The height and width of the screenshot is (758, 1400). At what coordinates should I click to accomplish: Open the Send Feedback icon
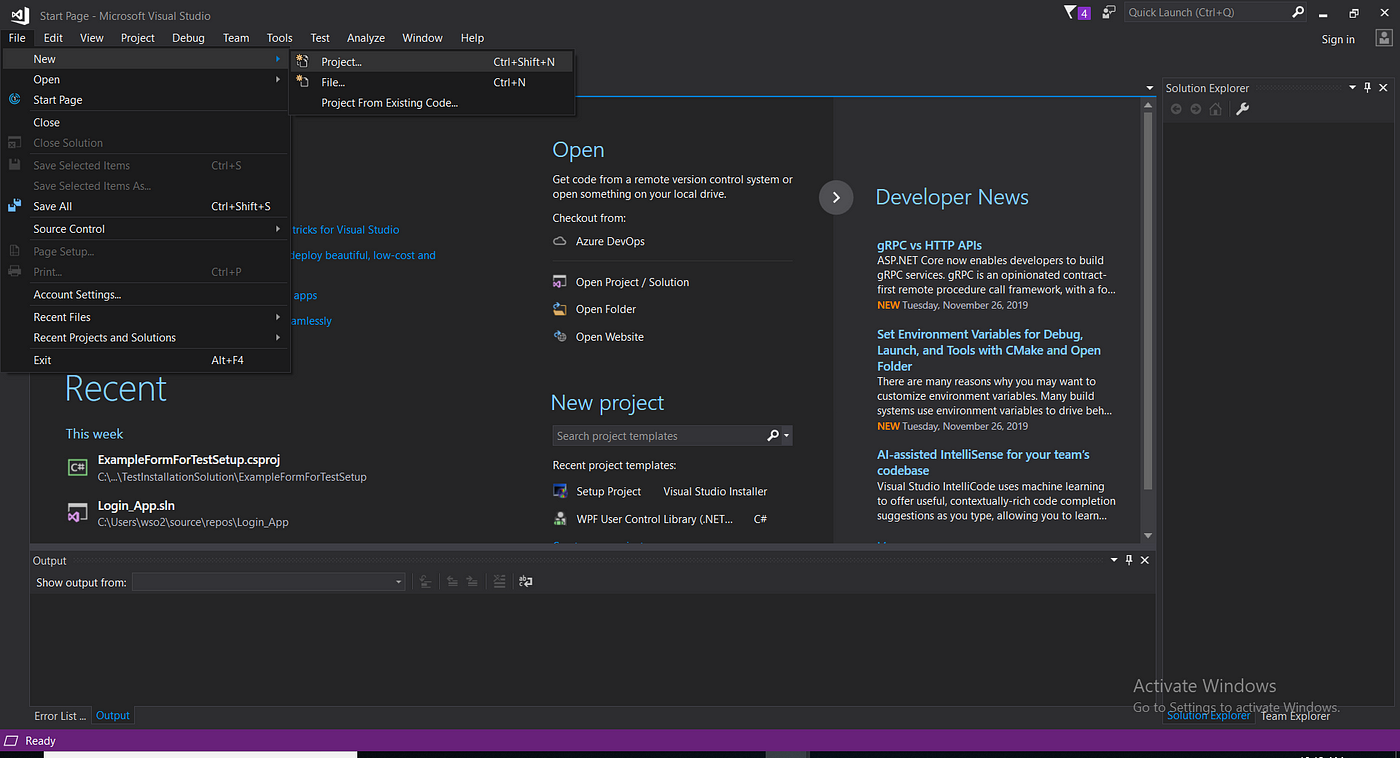pyautogui.click(x=1108, y=12)
